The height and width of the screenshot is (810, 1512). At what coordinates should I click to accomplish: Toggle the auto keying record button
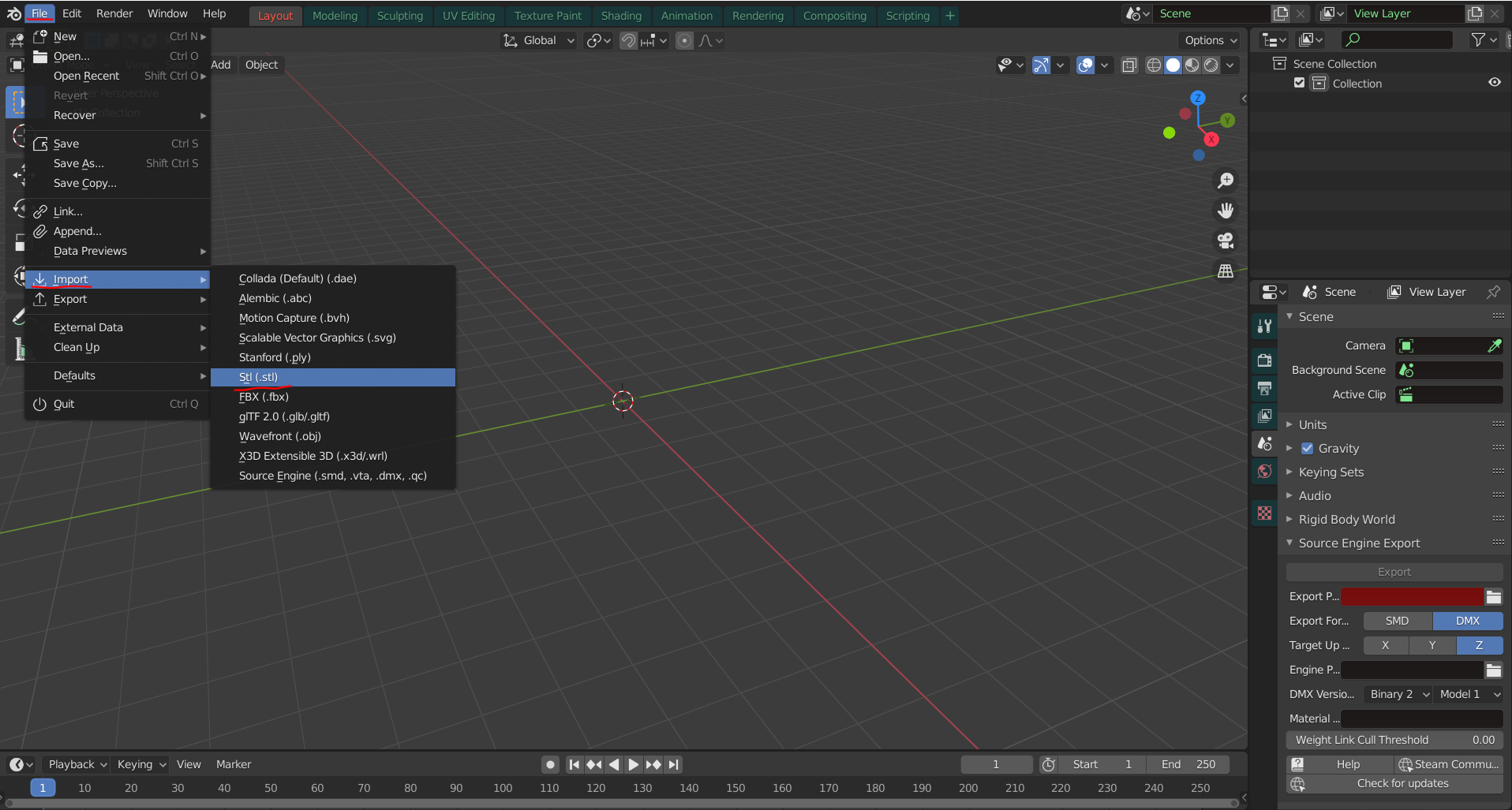point(550,764)
